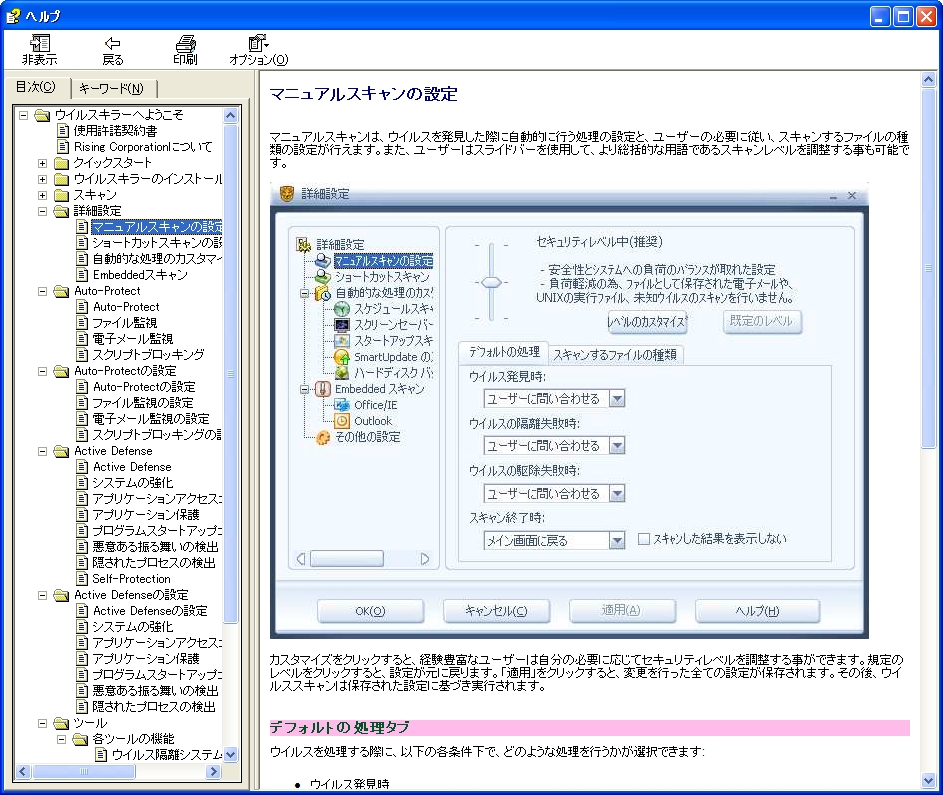The image size is (943, 795).
Task: Click the ハードディスク icon in screenshot tree
Action: pos(342,373)
